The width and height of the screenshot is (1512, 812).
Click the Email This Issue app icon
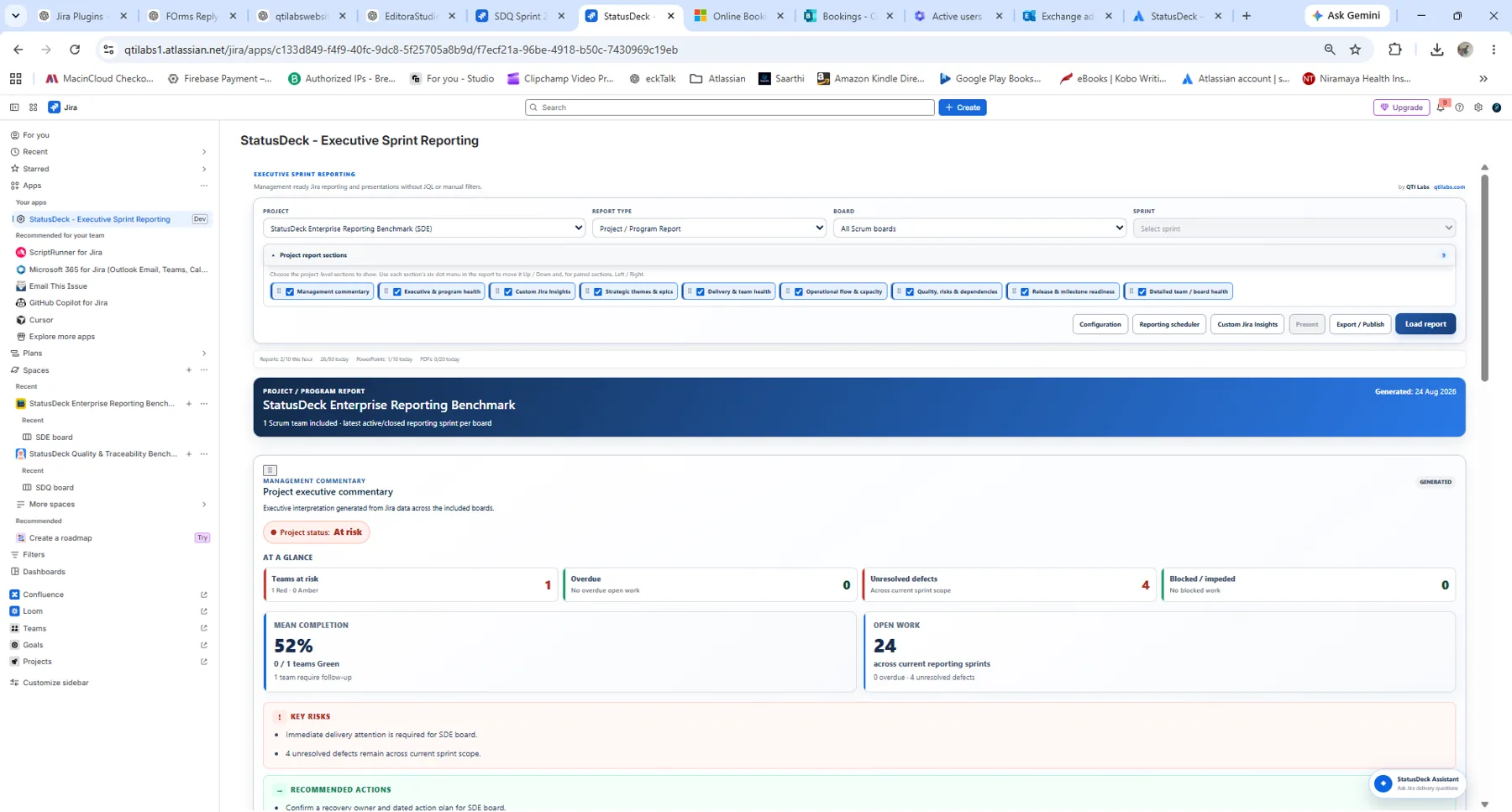[x=21, y=286]
